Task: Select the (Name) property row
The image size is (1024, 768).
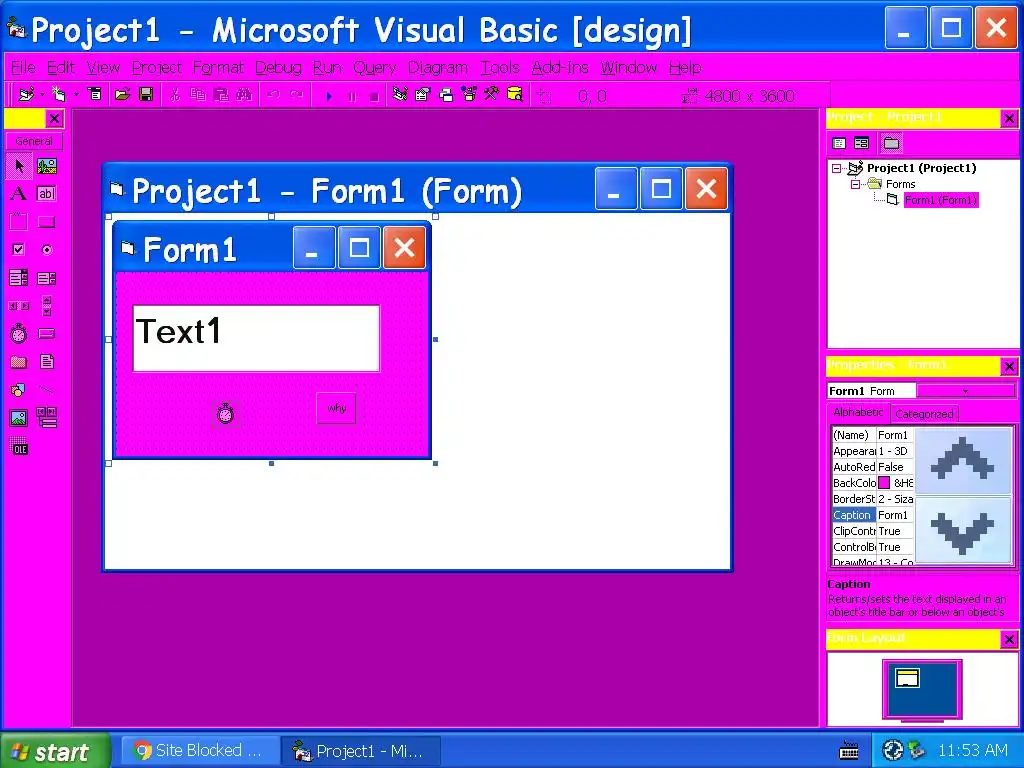Action: click(x=873, y=435)
